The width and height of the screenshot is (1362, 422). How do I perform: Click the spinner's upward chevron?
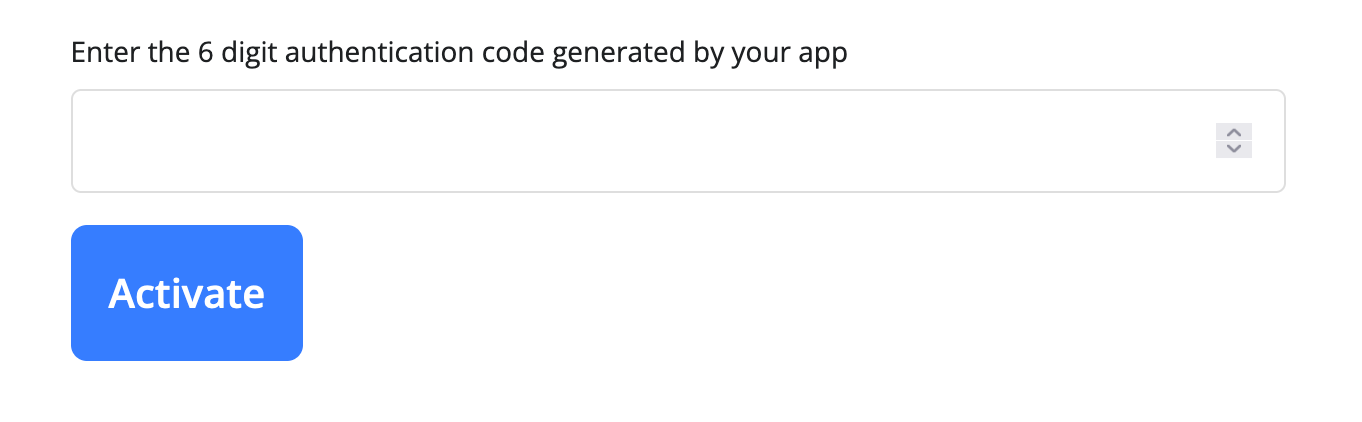tap(1233, 132)
